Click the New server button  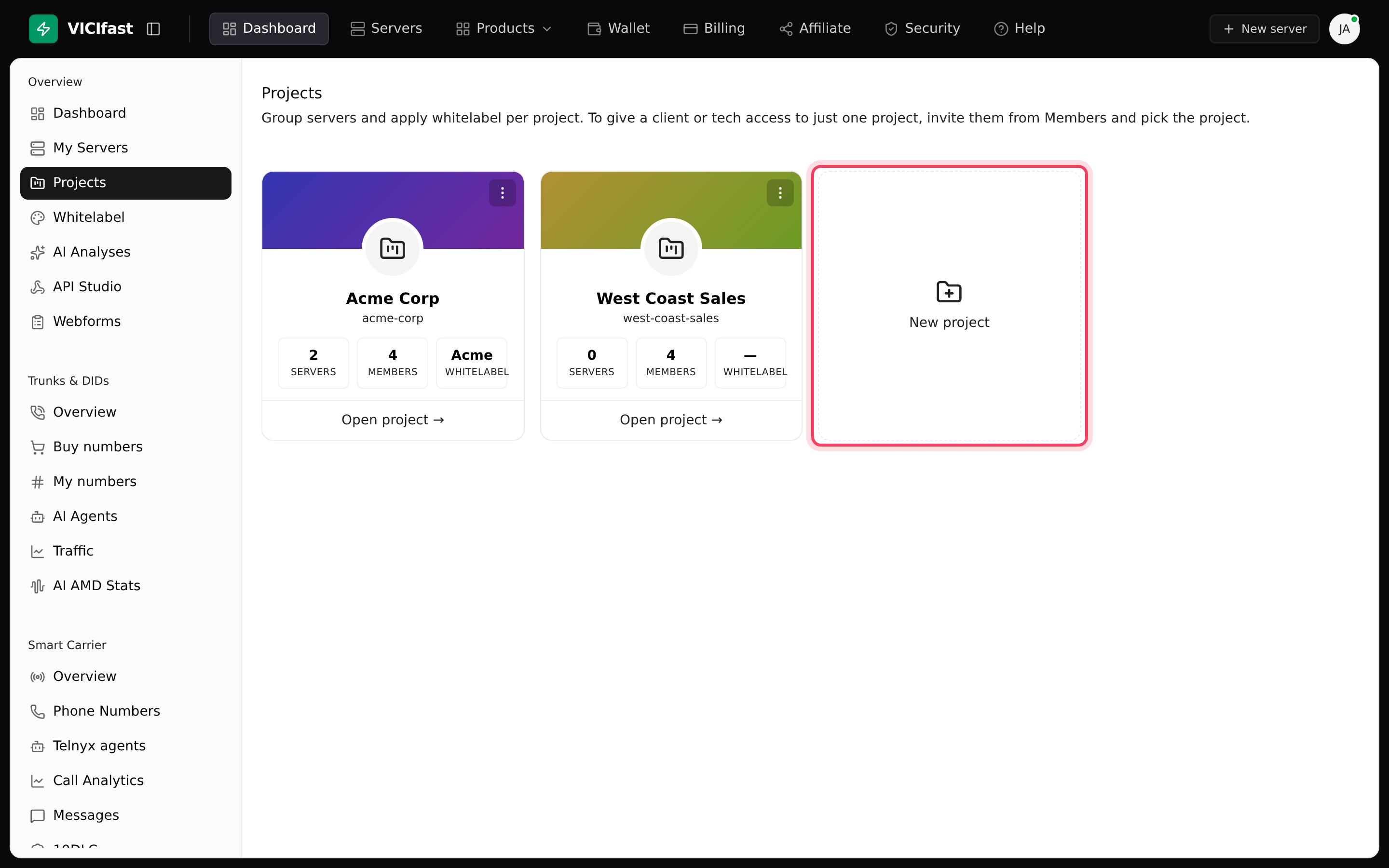click(1264, 29)
